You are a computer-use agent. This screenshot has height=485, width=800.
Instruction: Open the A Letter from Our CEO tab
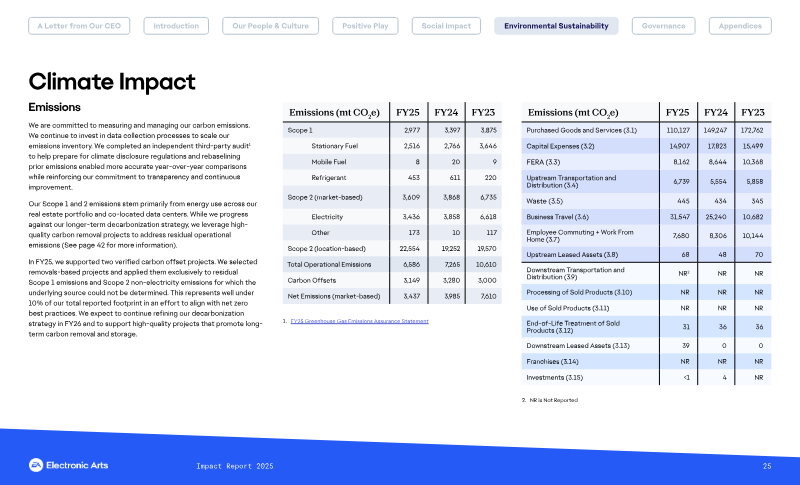click(x=79, y=26)
